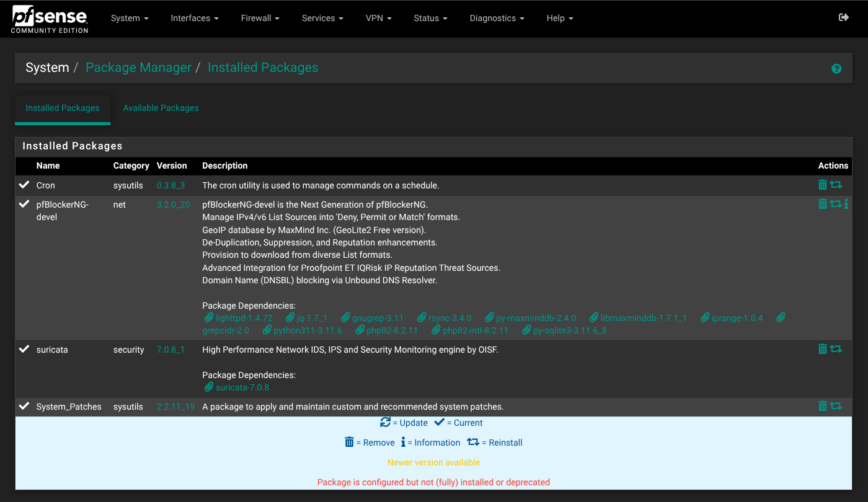Open the Help dropdown menu
Viewport: 868px width, 502px height.
click(560, 18)
